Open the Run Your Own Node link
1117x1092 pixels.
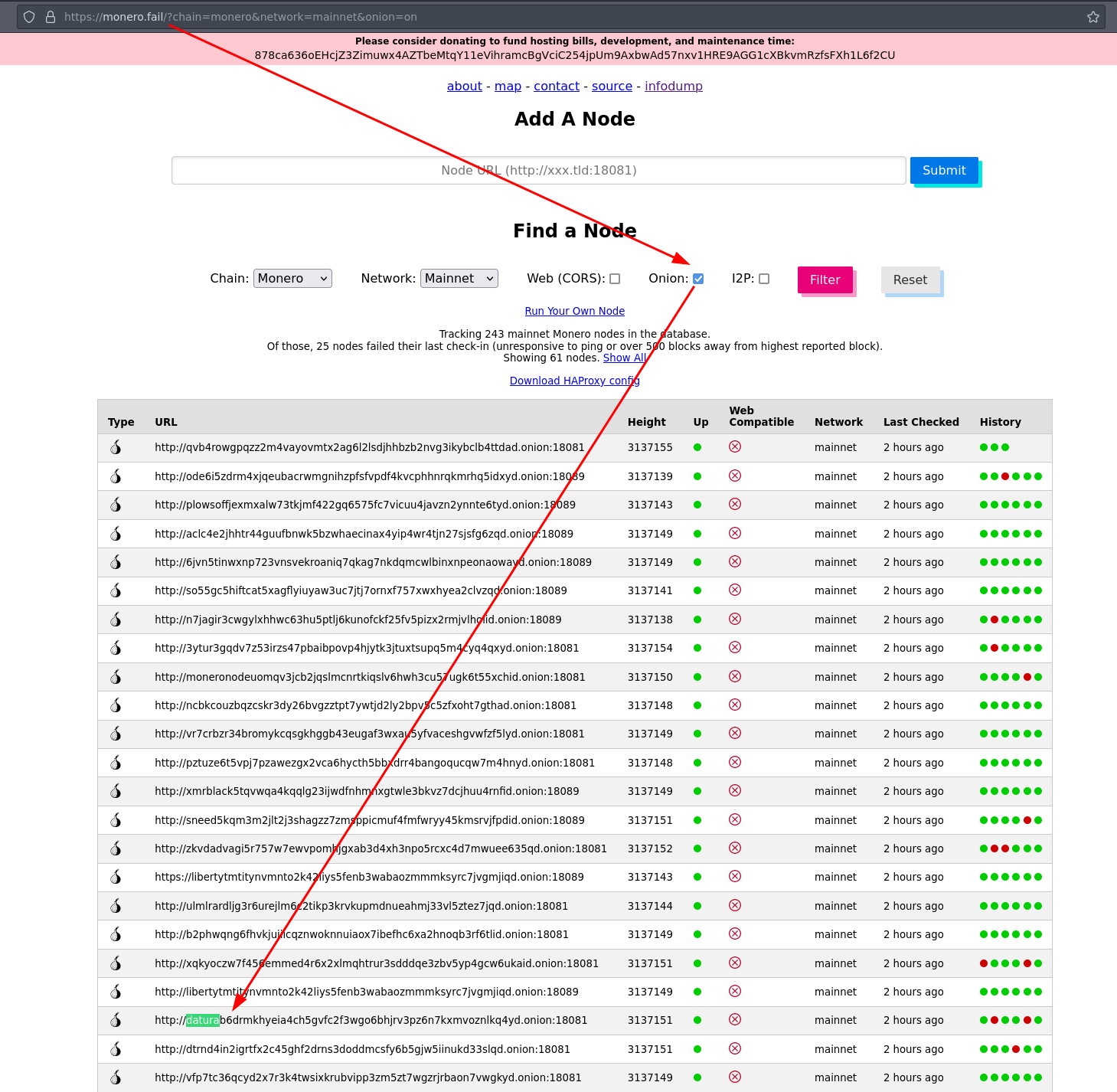click(575, 311)
